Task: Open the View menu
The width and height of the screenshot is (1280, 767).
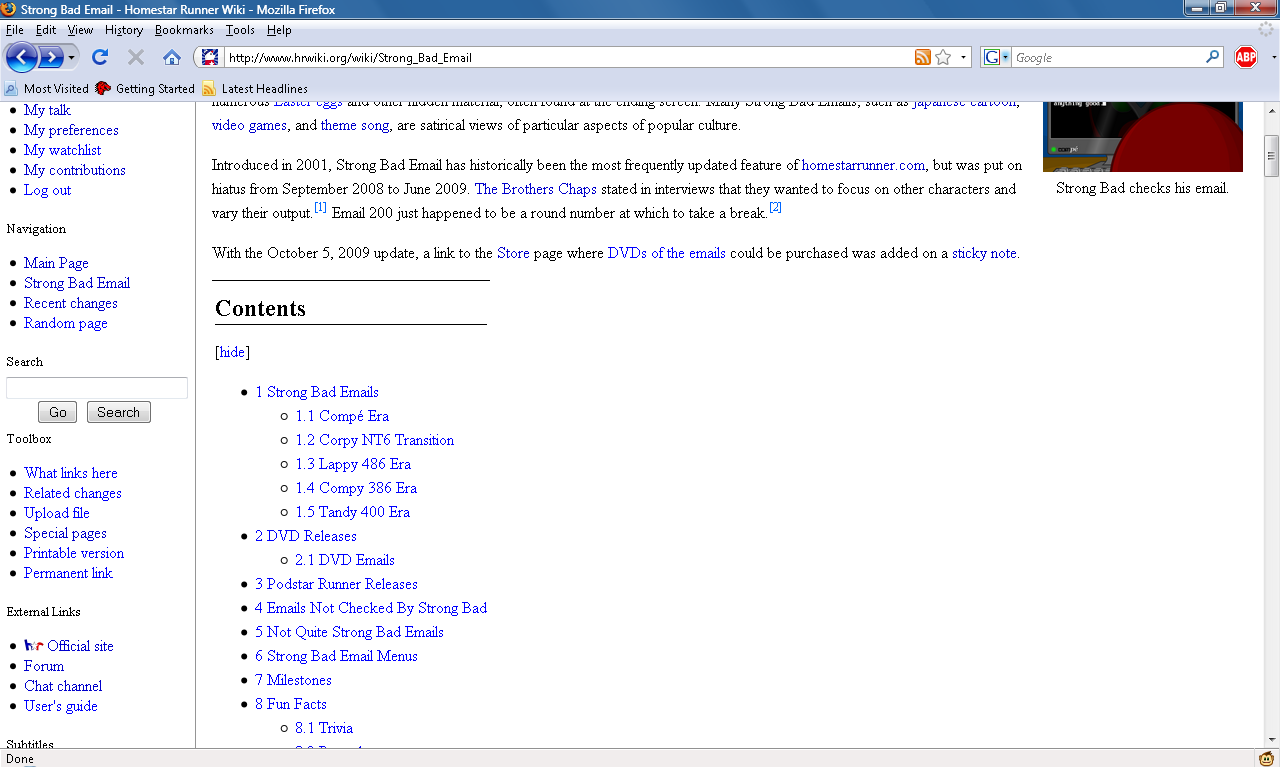Action: pos(80,30)
